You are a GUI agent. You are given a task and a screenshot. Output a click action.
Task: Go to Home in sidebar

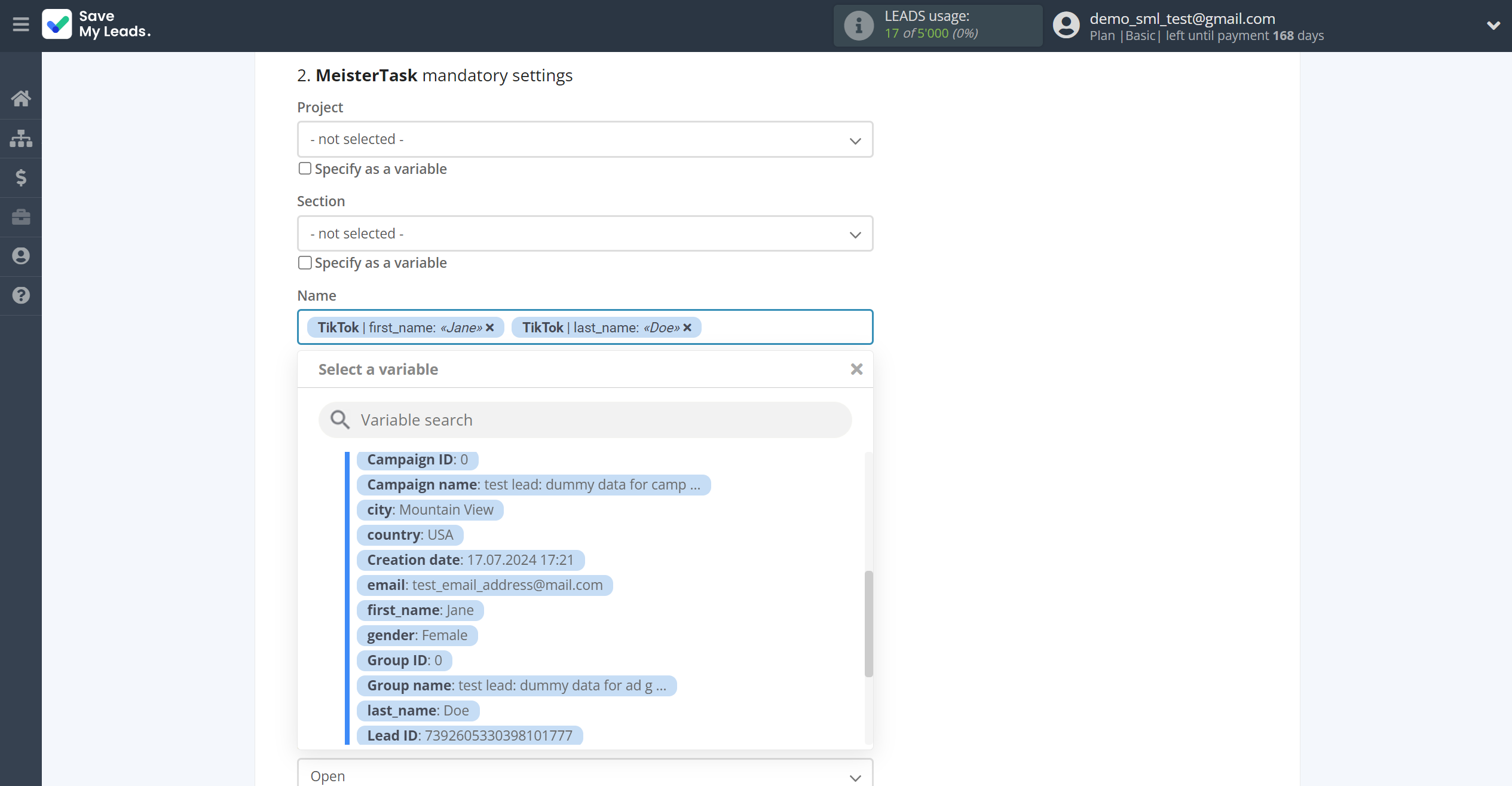[x=21, y=99]
